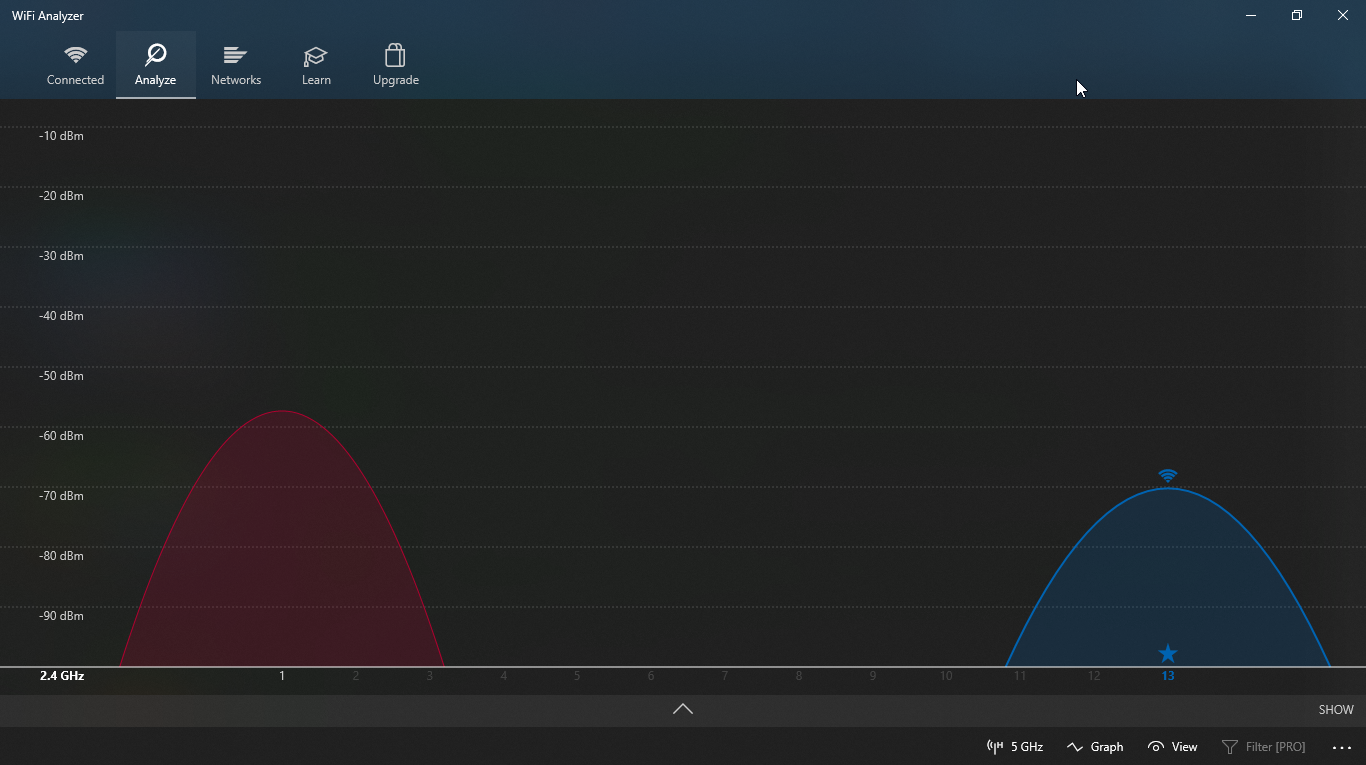
Task: Open the Upgrade tab
Action: click(x=396, y=65)
